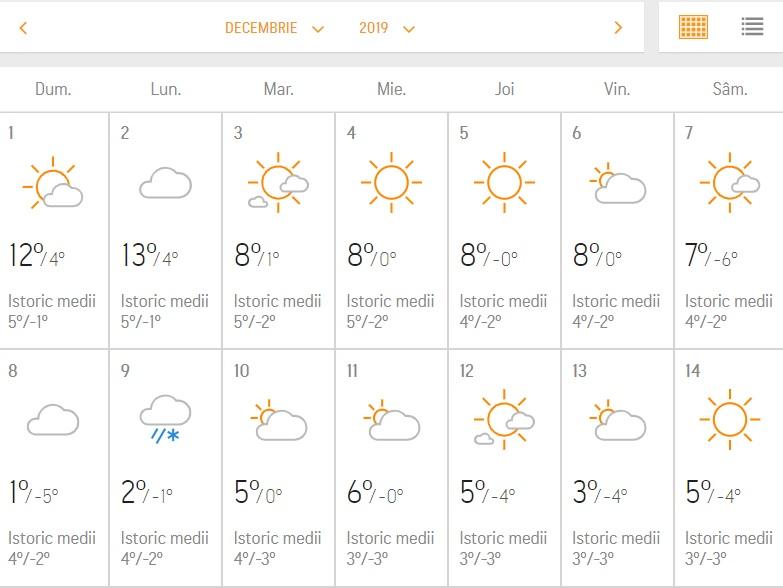Go to the previous month arrow

23,28
